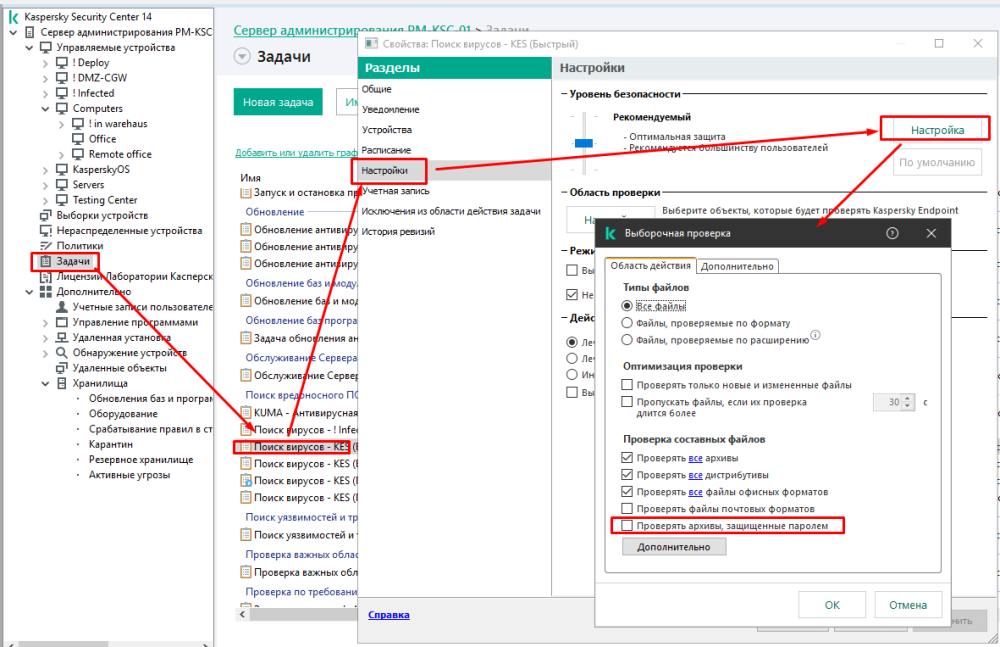Image resolution: width=1000 pixels, height=647 pixels.
Task: Collapse the Хранилища tree node
Action: (x=45, y=383)
